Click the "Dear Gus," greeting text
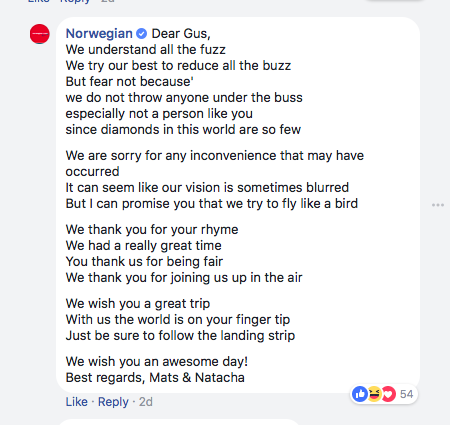 [x=181, y=34]
